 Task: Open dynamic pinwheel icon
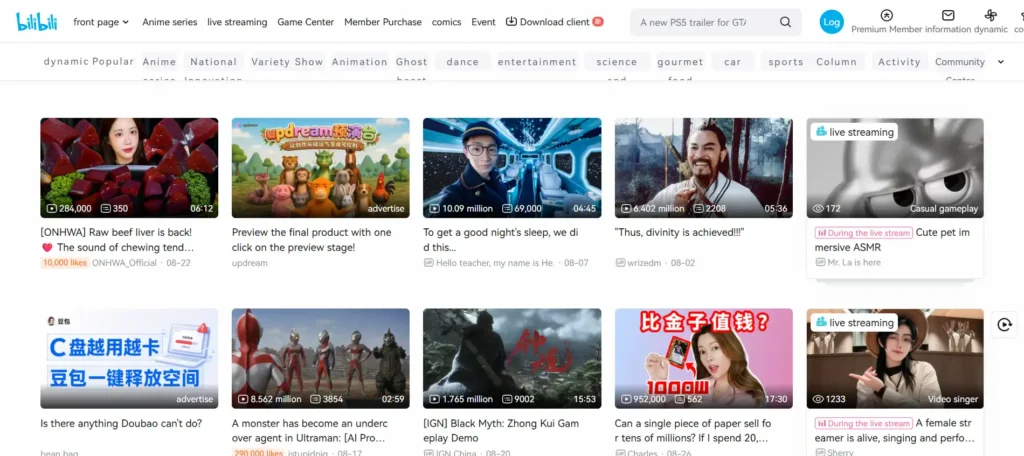coord(991,15)
